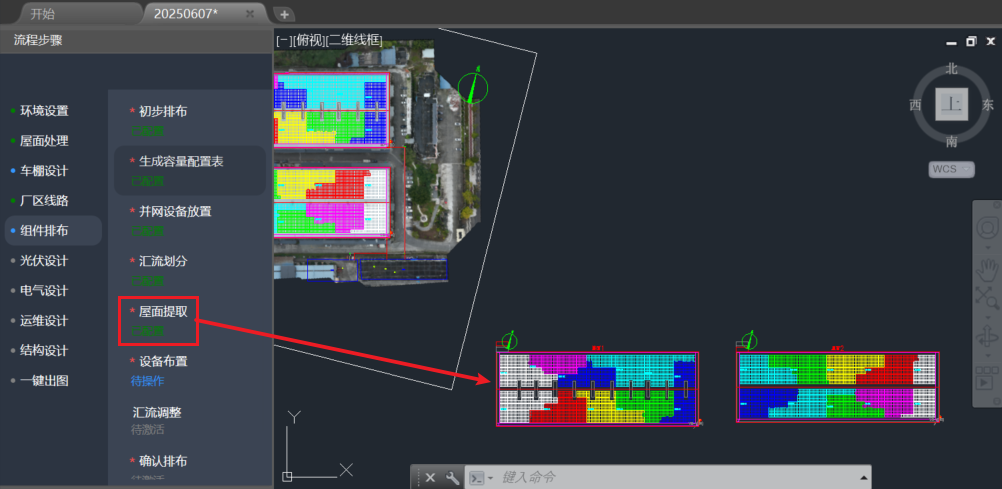Click the 俯视 view control label
The image size is (1002, 489).
[x=309, y=40]
